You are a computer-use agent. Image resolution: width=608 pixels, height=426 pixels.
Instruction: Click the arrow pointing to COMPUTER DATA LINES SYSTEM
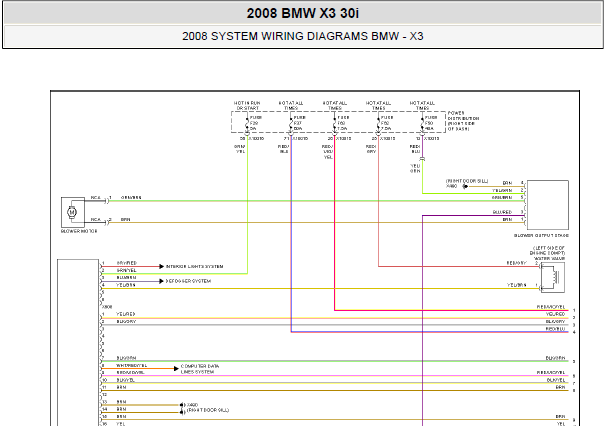pyautogui.click(x=176, y=368)
